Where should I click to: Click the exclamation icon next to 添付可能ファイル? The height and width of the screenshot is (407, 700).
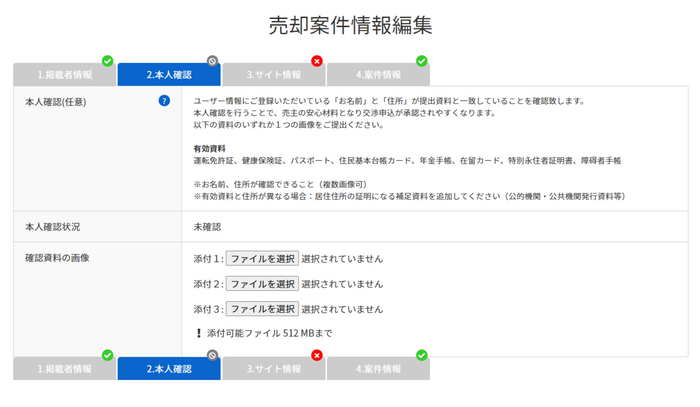199,332
